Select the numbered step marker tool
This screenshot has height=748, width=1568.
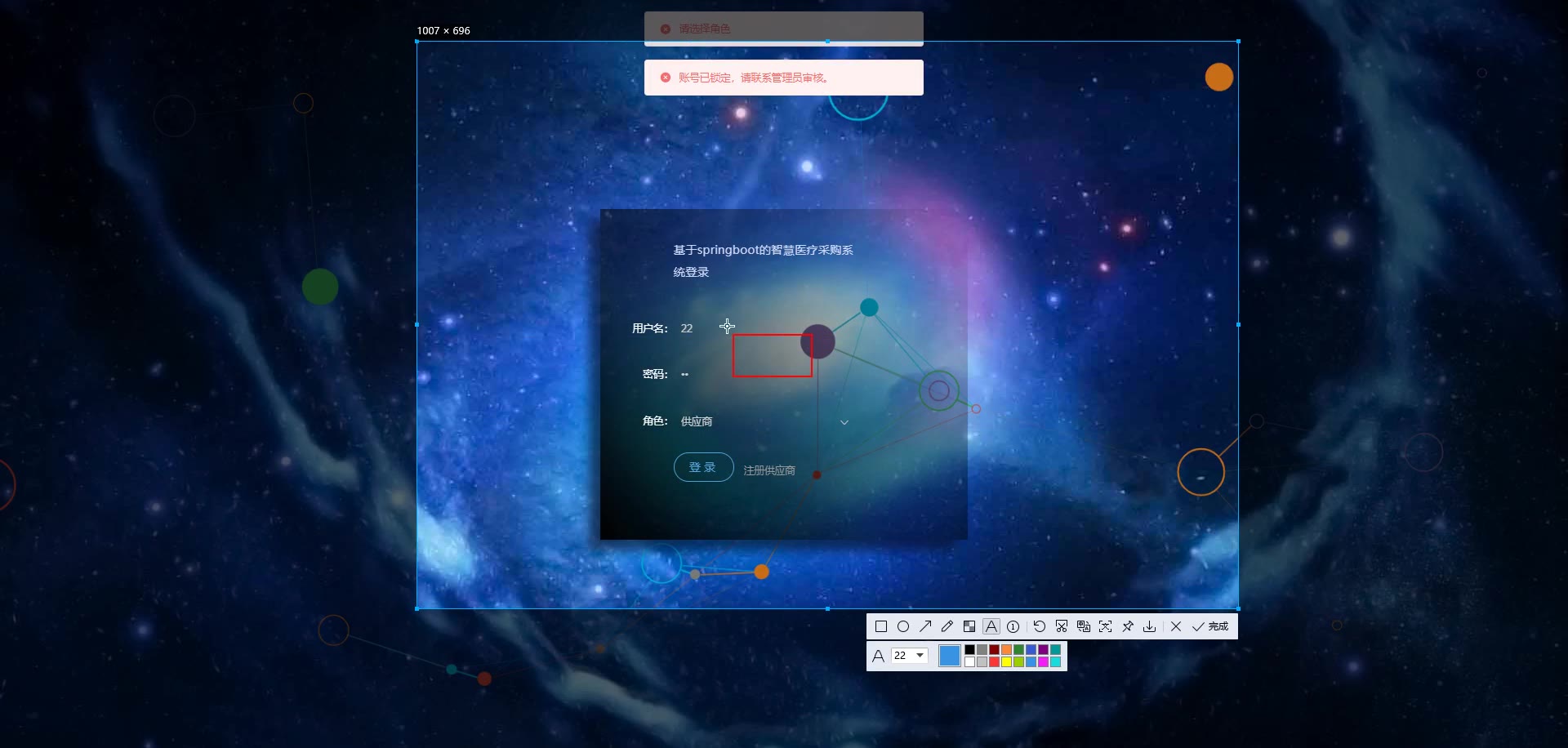[1013, 626]
